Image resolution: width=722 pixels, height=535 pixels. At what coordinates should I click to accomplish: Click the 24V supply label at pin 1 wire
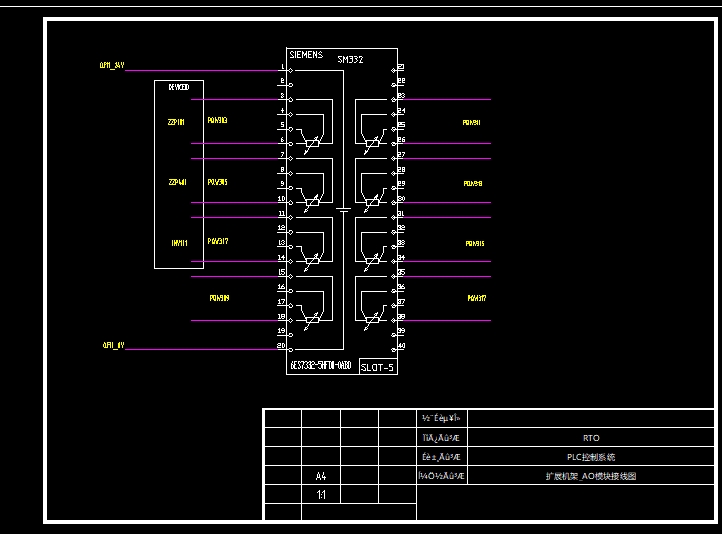click(x=112, y=65)
